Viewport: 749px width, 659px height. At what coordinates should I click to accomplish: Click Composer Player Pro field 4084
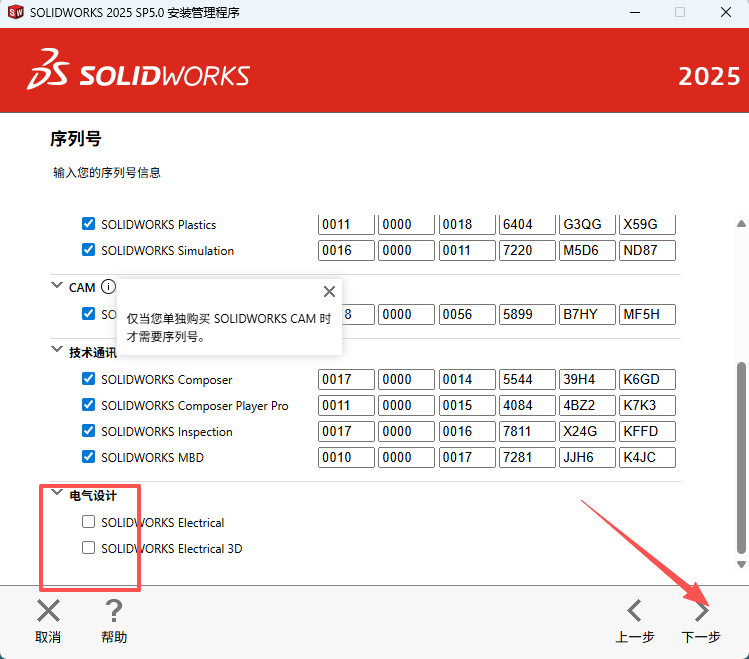(x=527, y=405)
